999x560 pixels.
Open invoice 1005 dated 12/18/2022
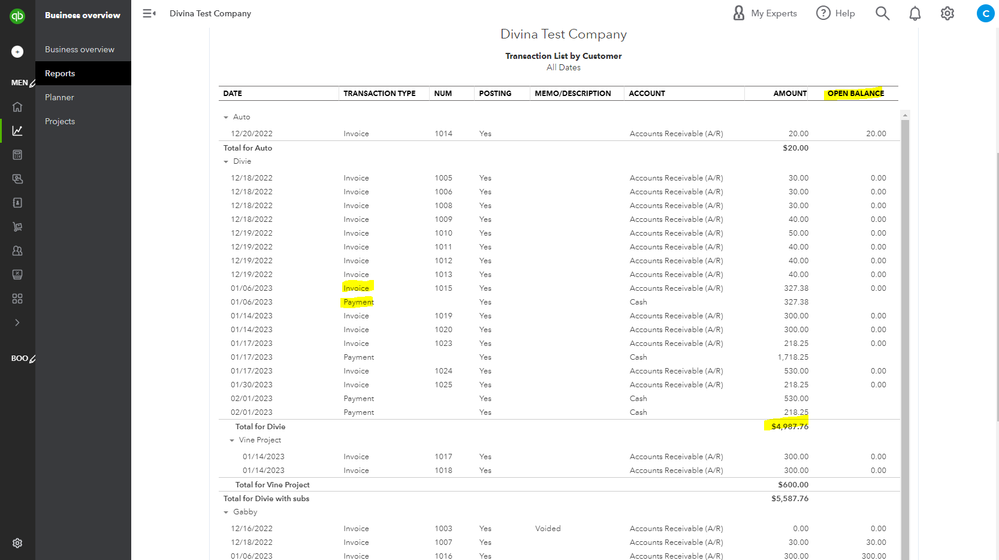tap(558, 178)
